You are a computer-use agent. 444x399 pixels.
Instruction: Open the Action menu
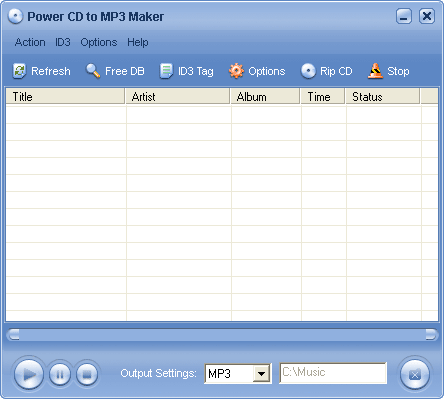(30, 42)
